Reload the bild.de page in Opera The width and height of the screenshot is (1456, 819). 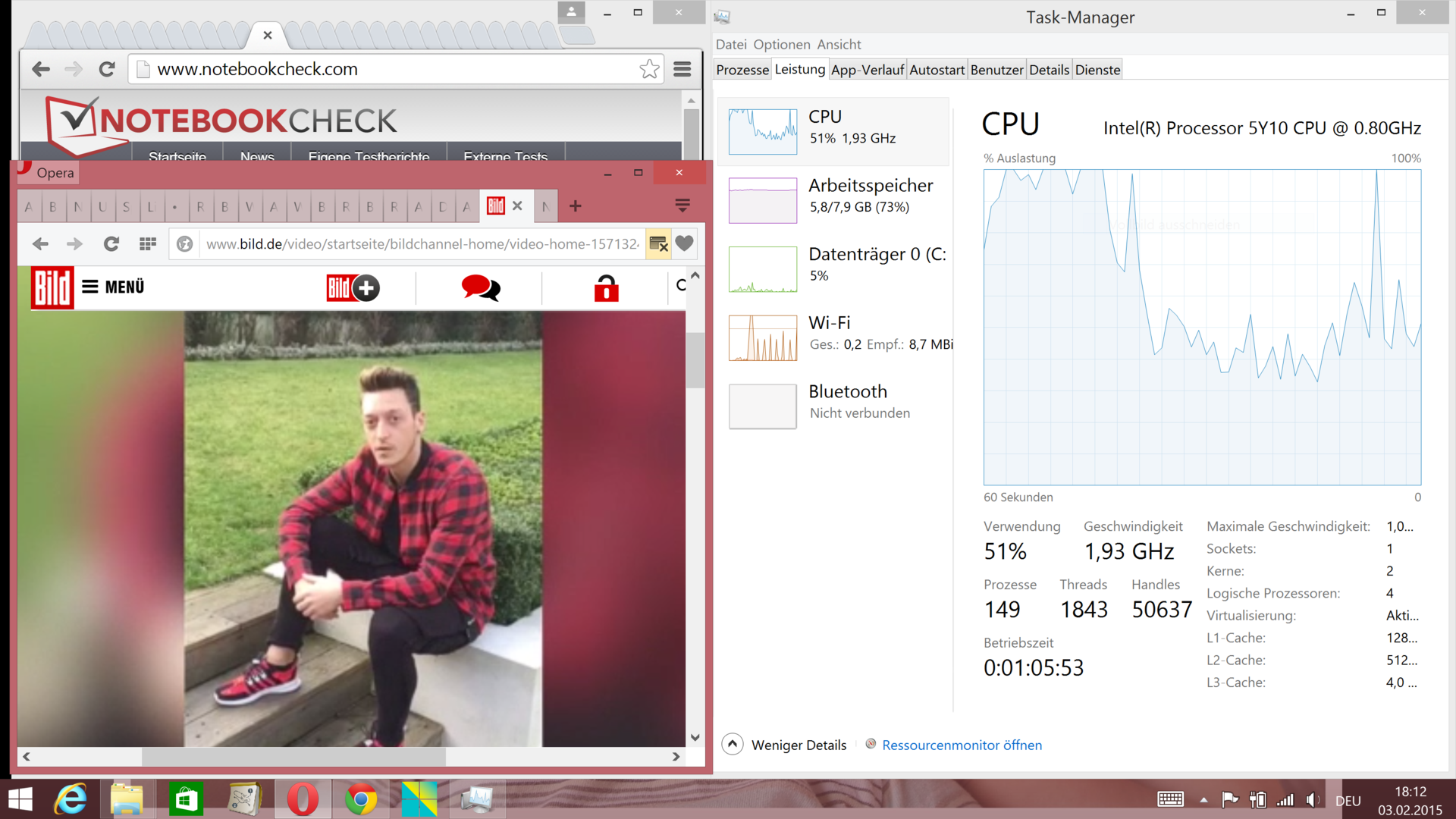111,244
